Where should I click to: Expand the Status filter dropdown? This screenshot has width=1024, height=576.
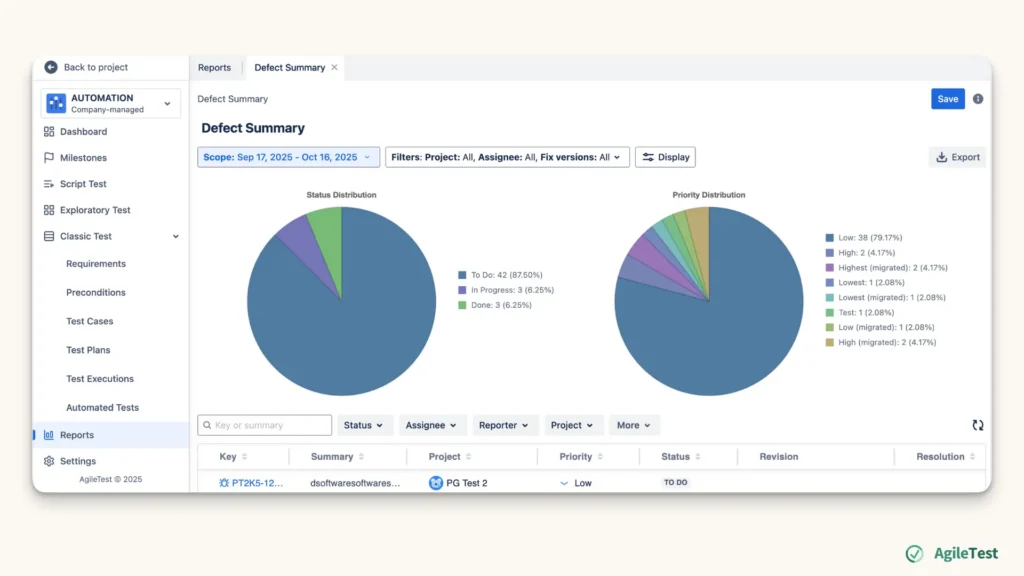[363, 425]
